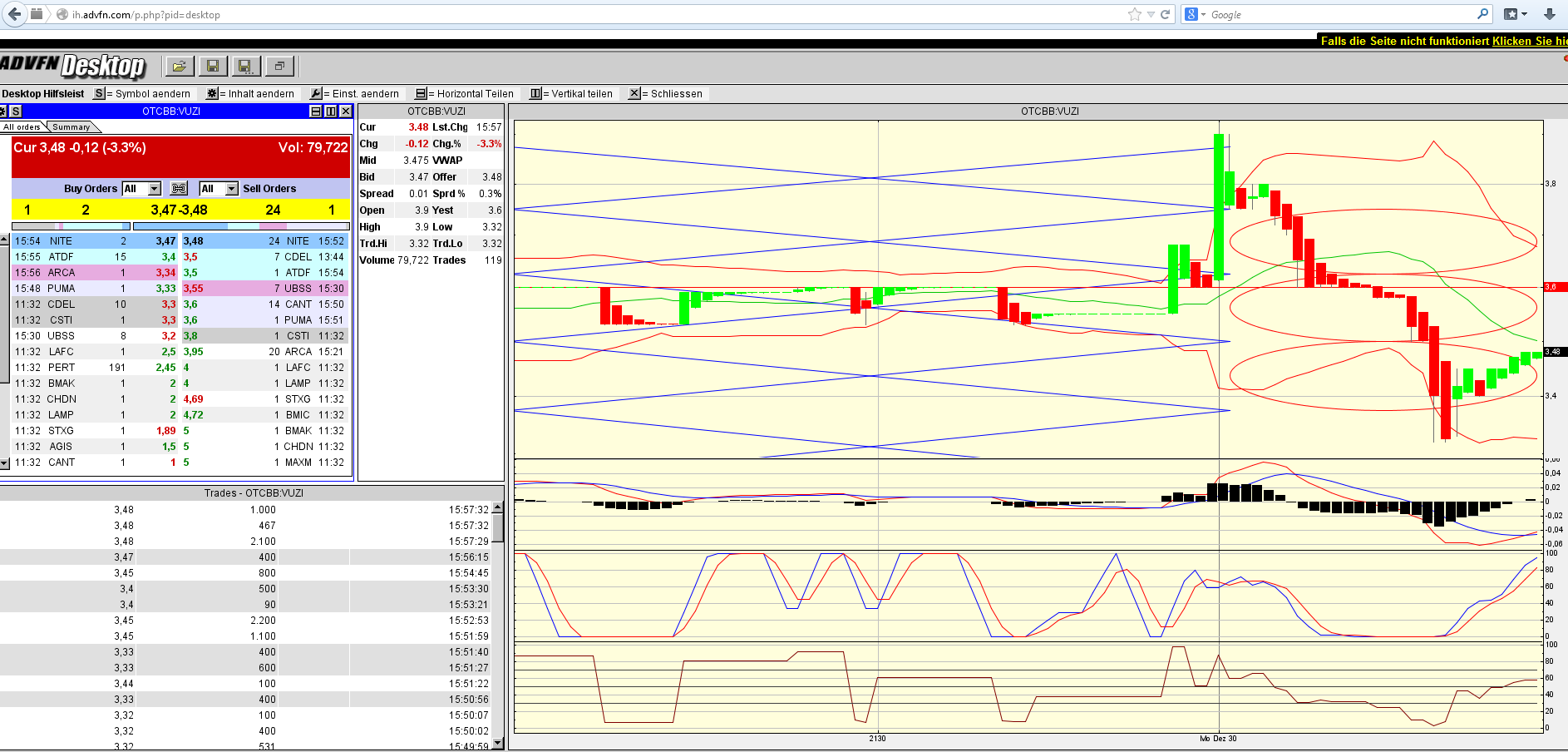The height and width of the screenshot is (752, 1568).
Task: Open the browser downloads arrow icon
Action: tap(1550, 14)
